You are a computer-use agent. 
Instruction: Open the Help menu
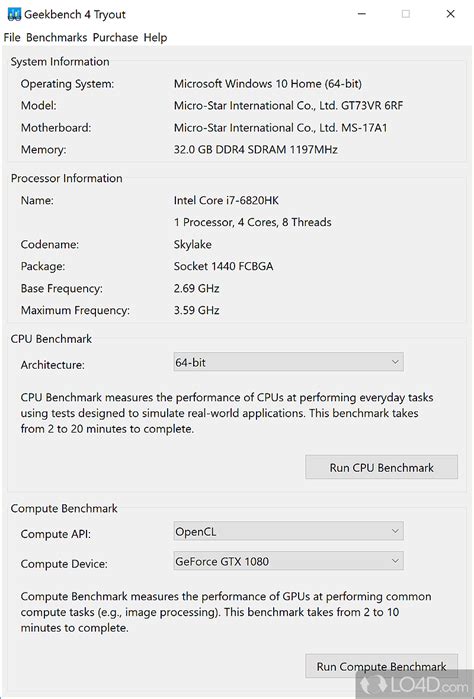[155, 37]
